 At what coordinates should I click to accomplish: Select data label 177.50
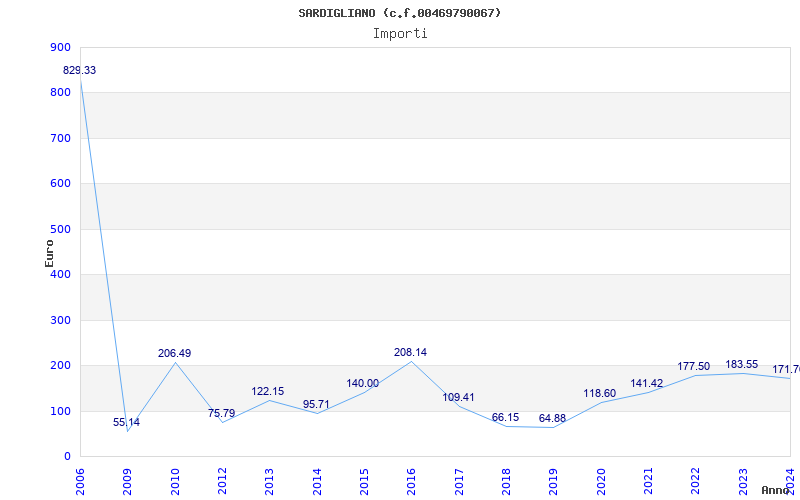tap(693, 366)
